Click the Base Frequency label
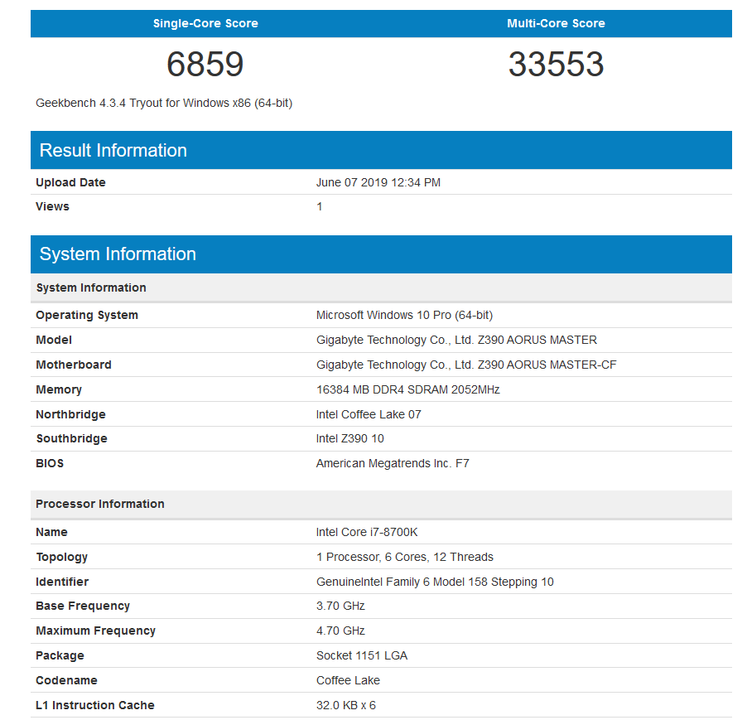Image resolution: width=747 pixels, height=720 pixels. coord(83,606)
